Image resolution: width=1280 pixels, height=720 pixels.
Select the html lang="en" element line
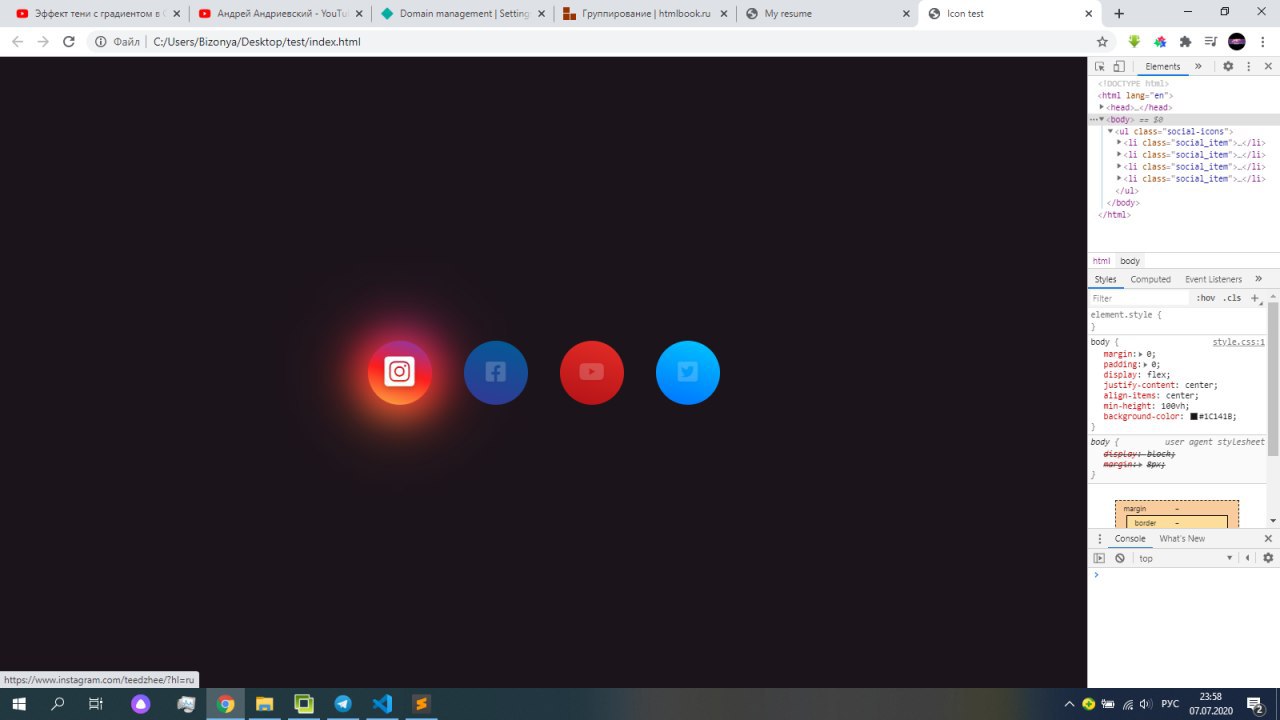click(1135, 95)
